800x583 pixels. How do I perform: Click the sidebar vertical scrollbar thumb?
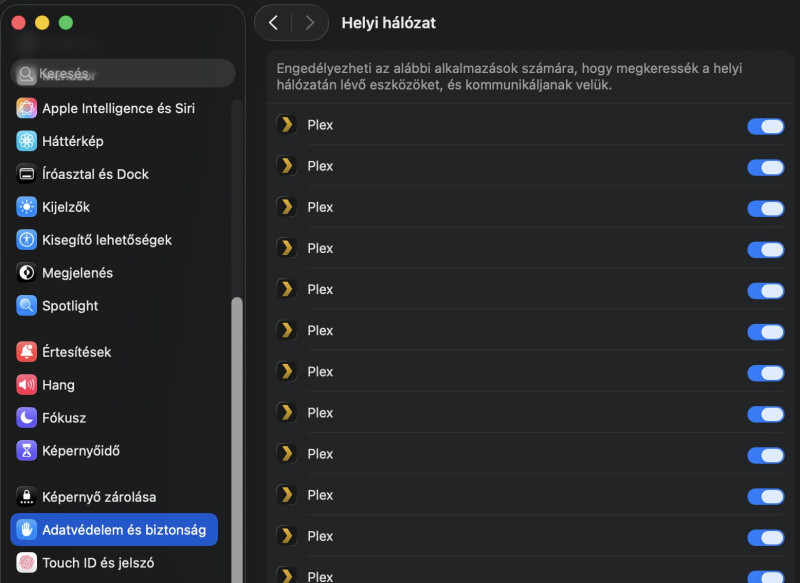[x=237, y=440]
